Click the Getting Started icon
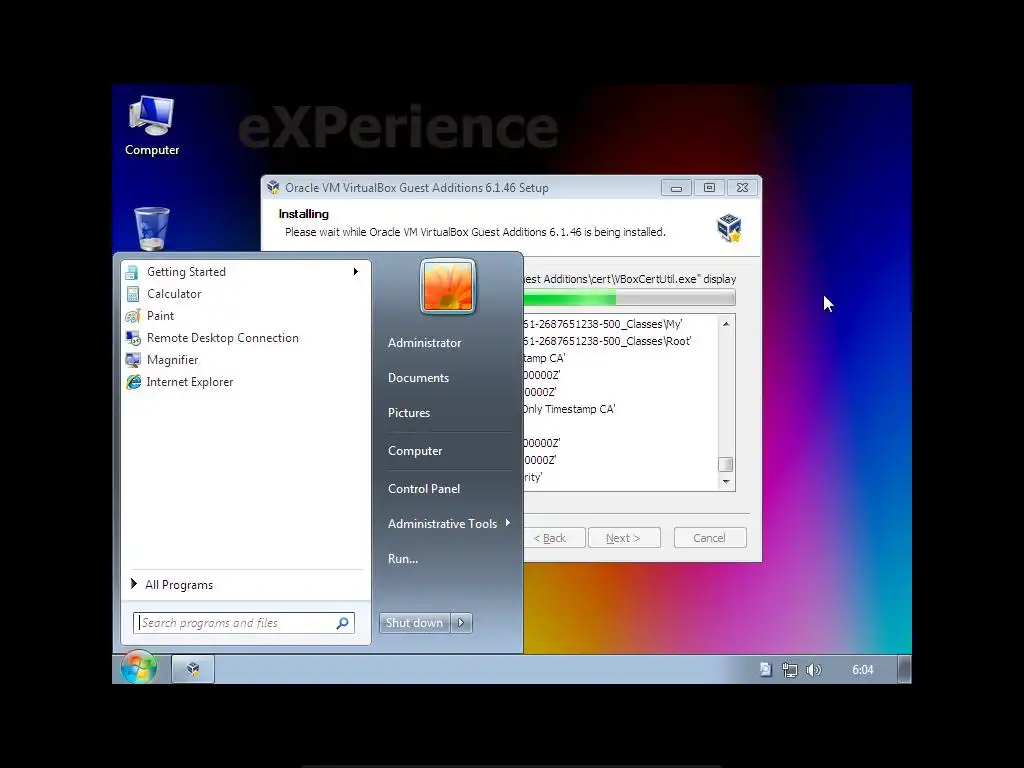 pos(133,272)
